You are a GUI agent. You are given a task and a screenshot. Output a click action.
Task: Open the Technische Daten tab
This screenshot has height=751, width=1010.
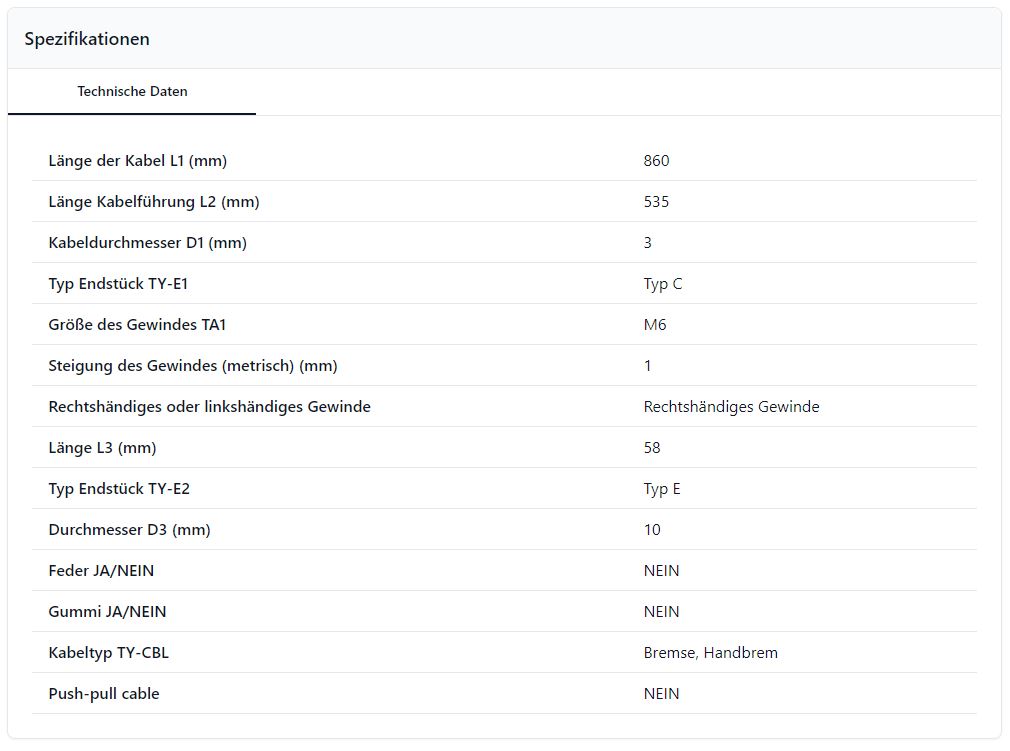132,91
